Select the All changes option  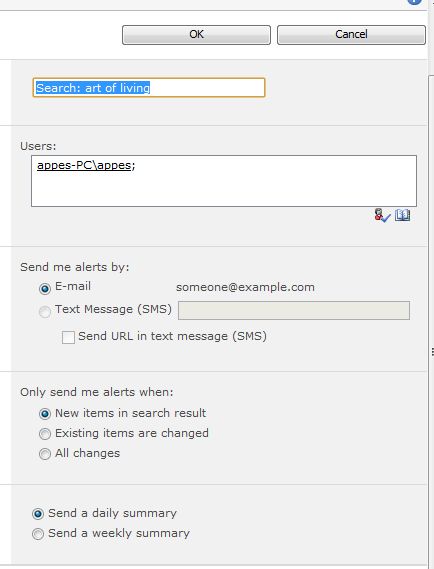45,454
